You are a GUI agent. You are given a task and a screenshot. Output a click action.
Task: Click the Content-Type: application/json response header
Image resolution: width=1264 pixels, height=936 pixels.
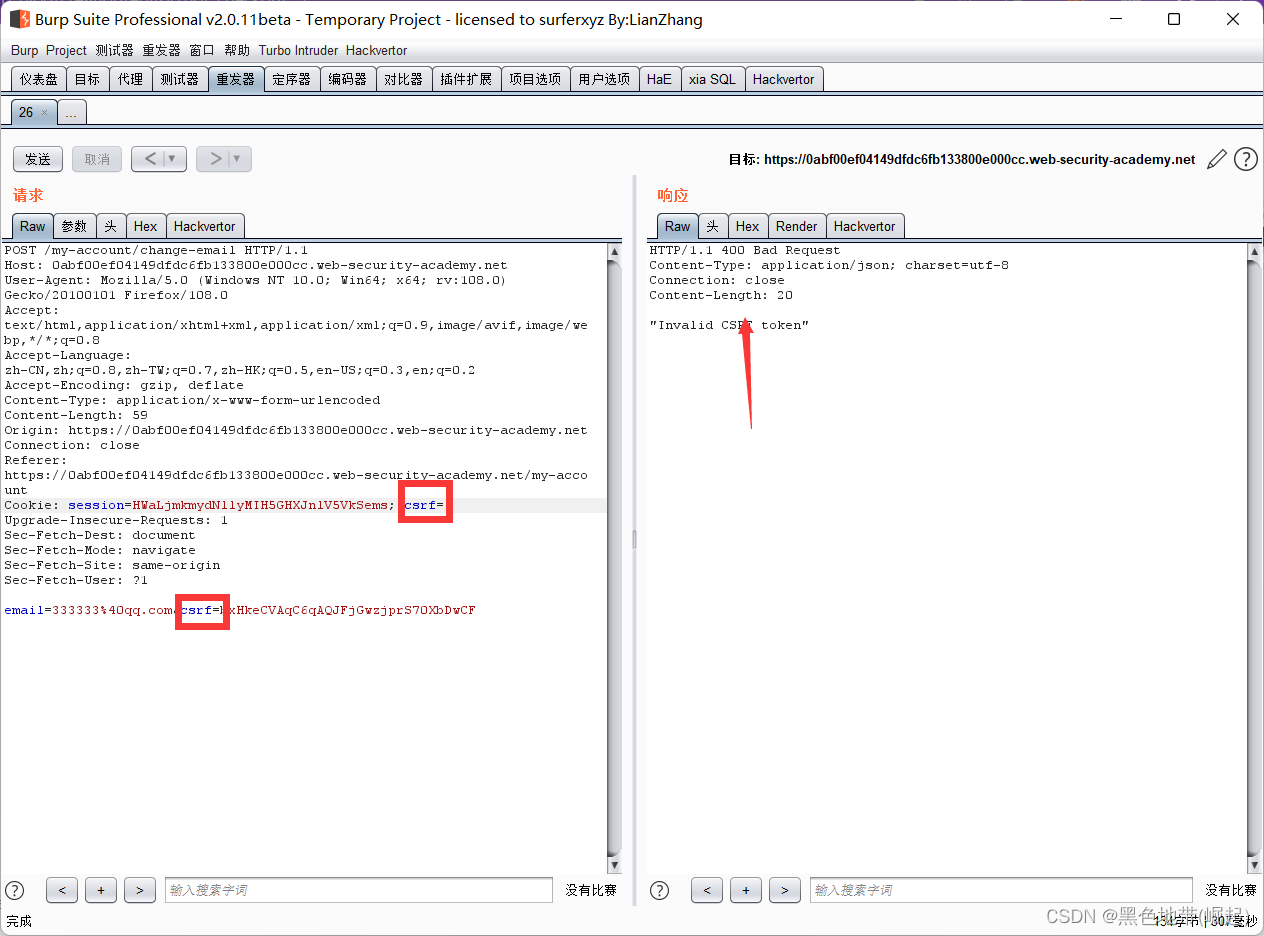click(829, 265)
